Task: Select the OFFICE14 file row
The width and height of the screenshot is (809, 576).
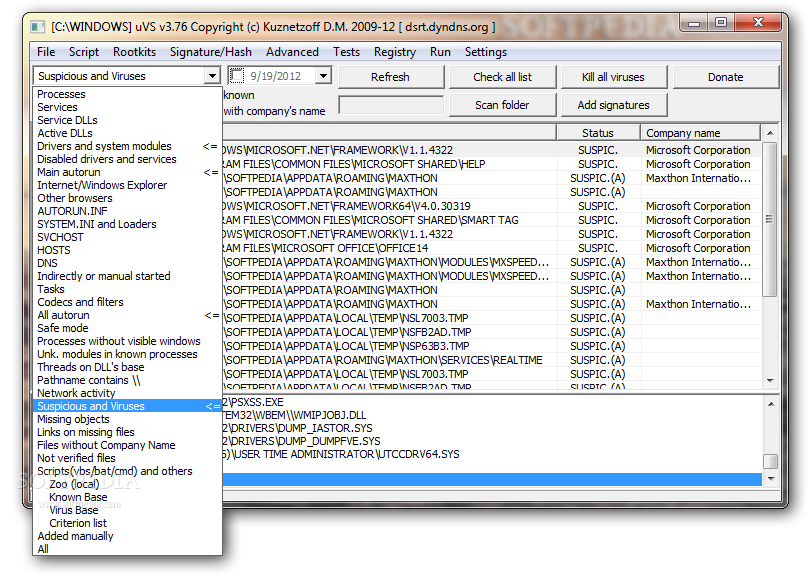Action: click(492, 248)
